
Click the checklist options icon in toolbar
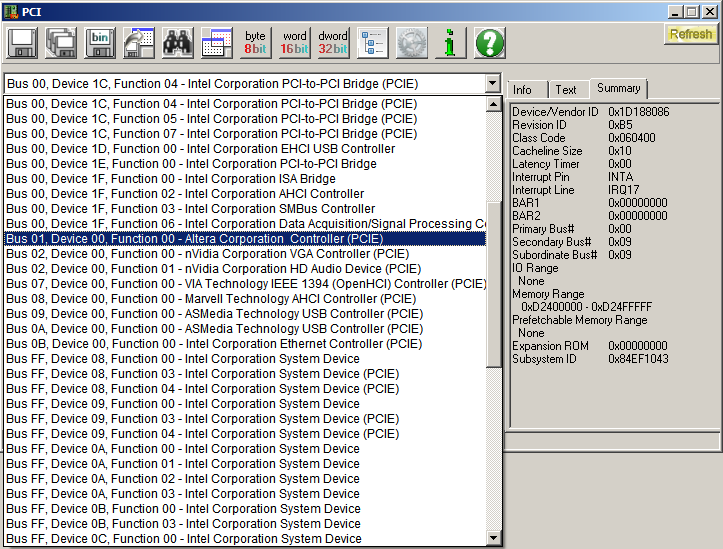[x=373, y=42]
